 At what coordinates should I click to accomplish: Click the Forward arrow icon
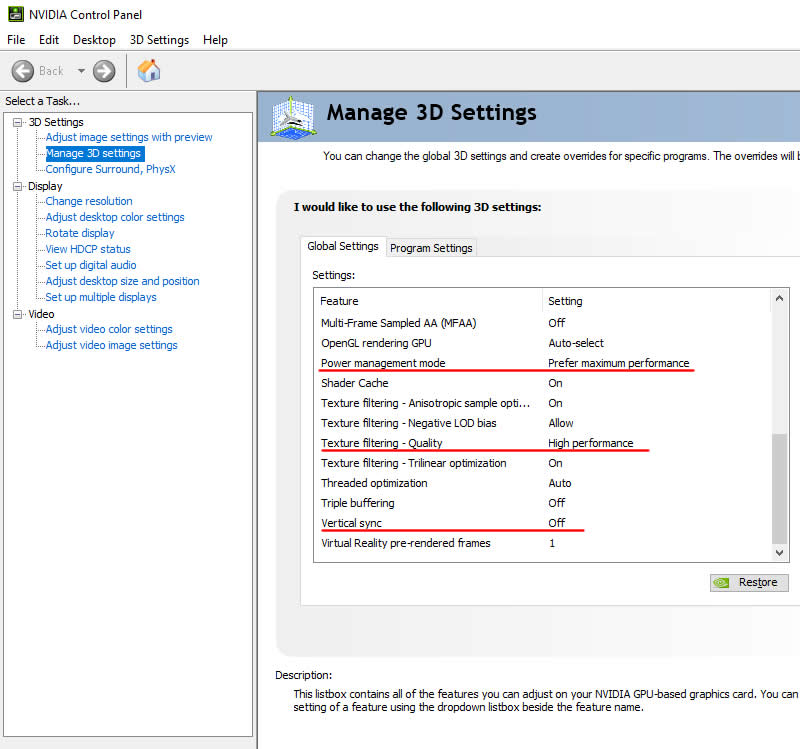pos(104,71)
